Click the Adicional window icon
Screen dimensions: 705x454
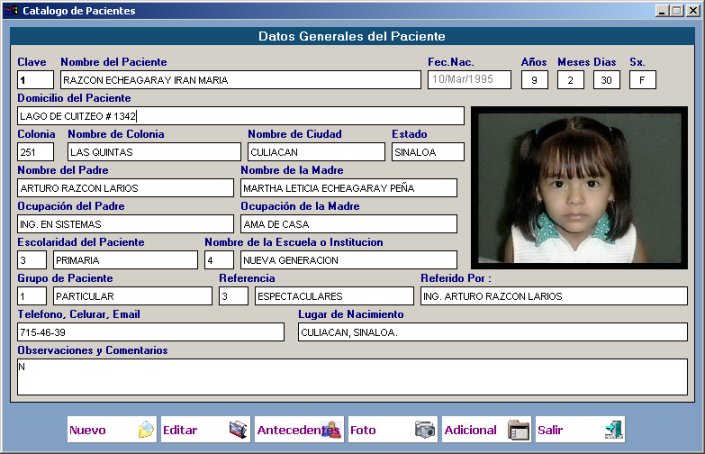click(x=518, y=430)
